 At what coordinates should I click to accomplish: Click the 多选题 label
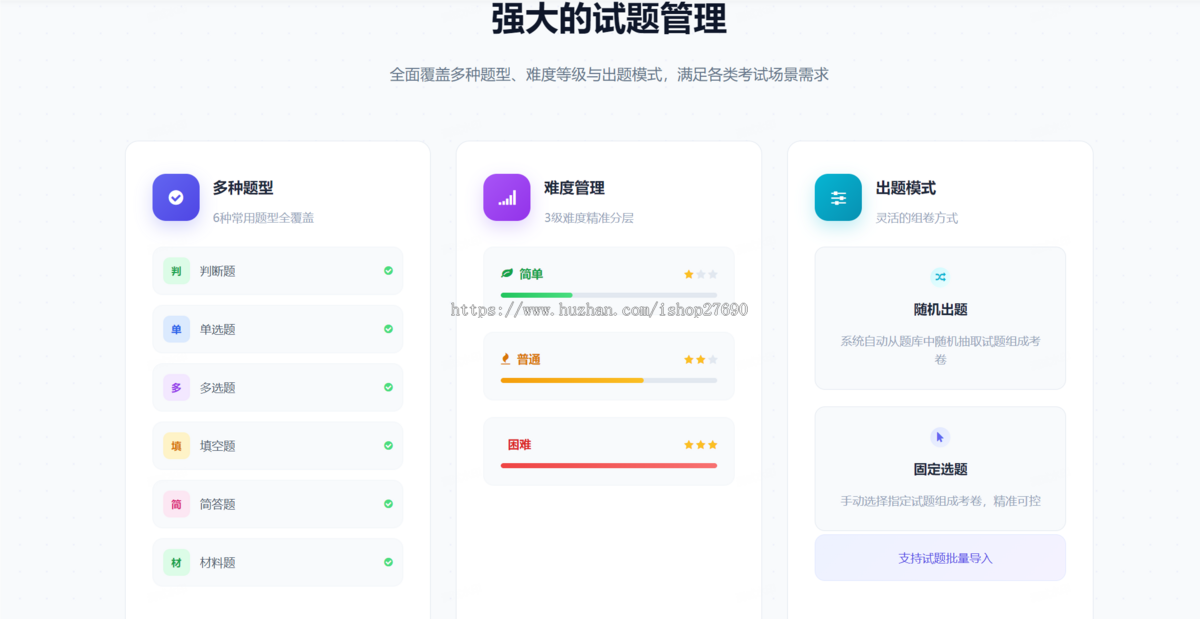point(218,387)
